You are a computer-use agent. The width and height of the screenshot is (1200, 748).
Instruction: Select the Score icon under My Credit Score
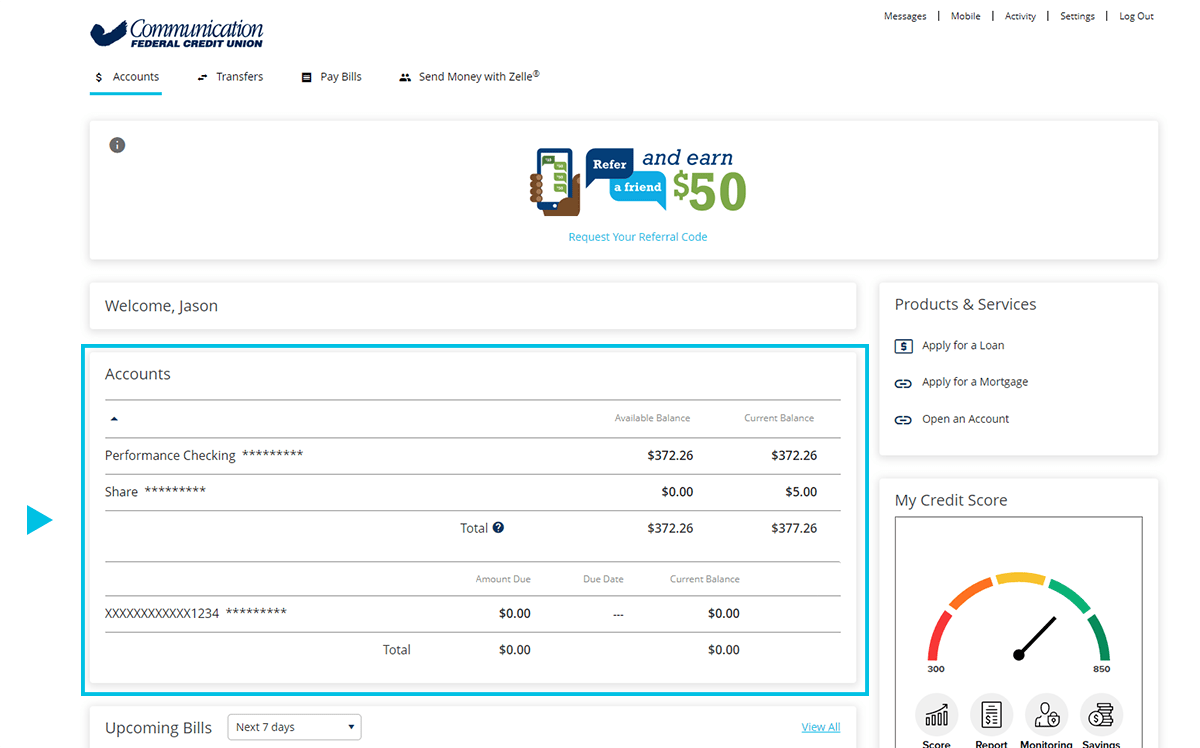[x=936, y=715]
